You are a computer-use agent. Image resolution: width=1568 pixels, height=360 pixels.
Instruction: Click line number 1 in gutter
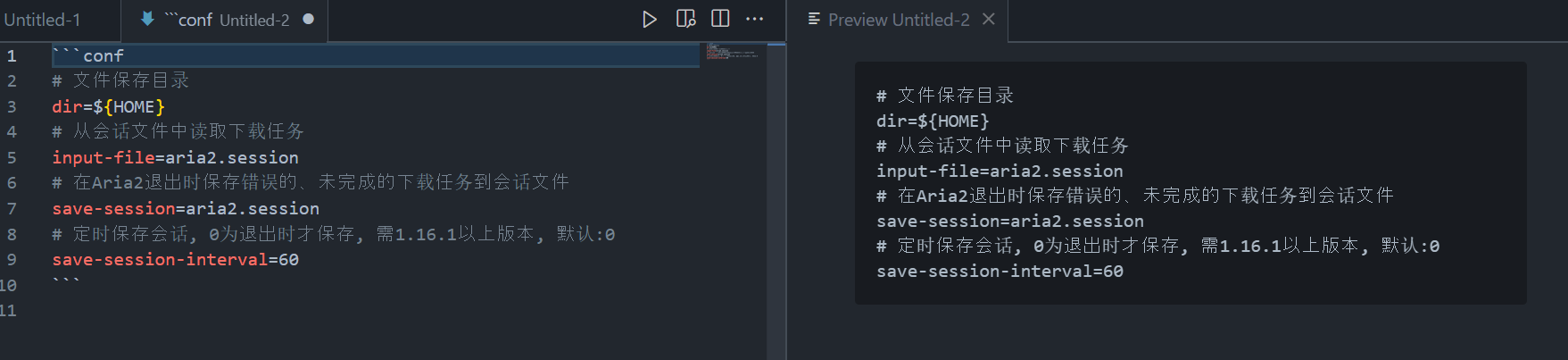[x=12, y=55]
